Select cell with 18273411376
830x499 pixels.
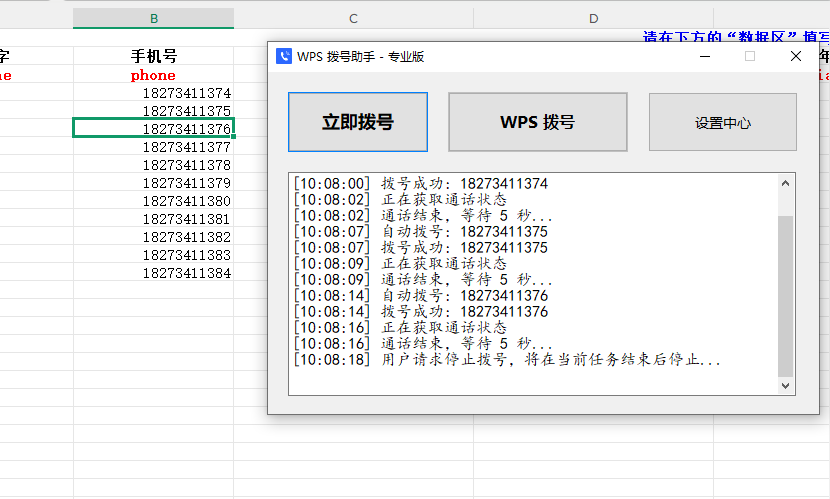[x=154, y=129]
